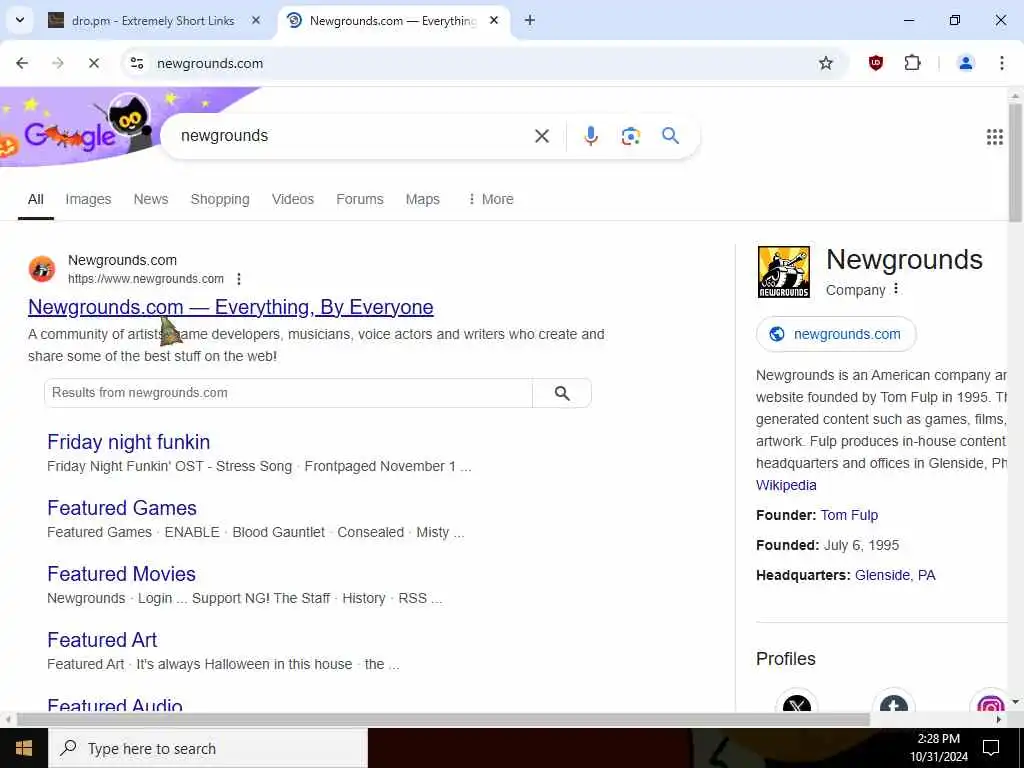Viewport: 1024px width, 768px height.
Task: Click the Google search magnifier button
Action: tap(670, 136)
